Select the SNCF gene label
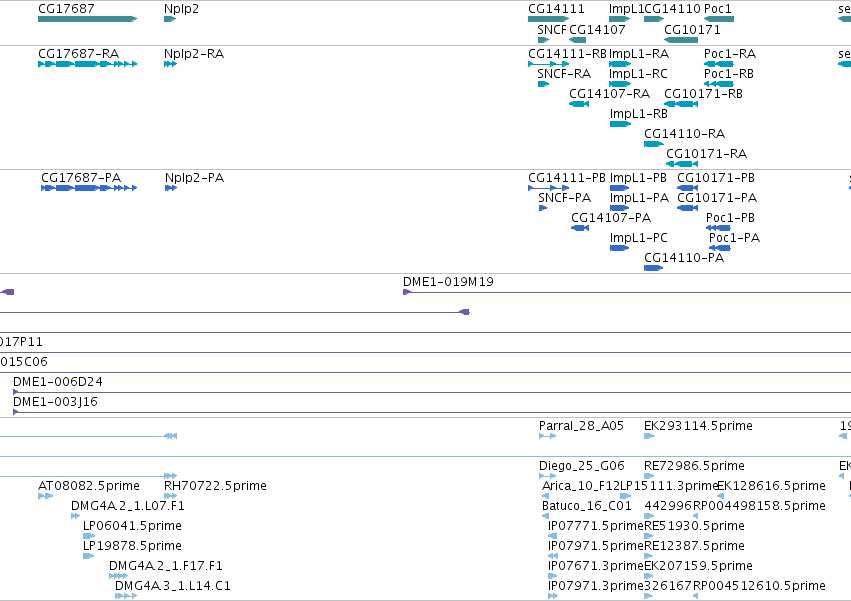 (551, 29)
